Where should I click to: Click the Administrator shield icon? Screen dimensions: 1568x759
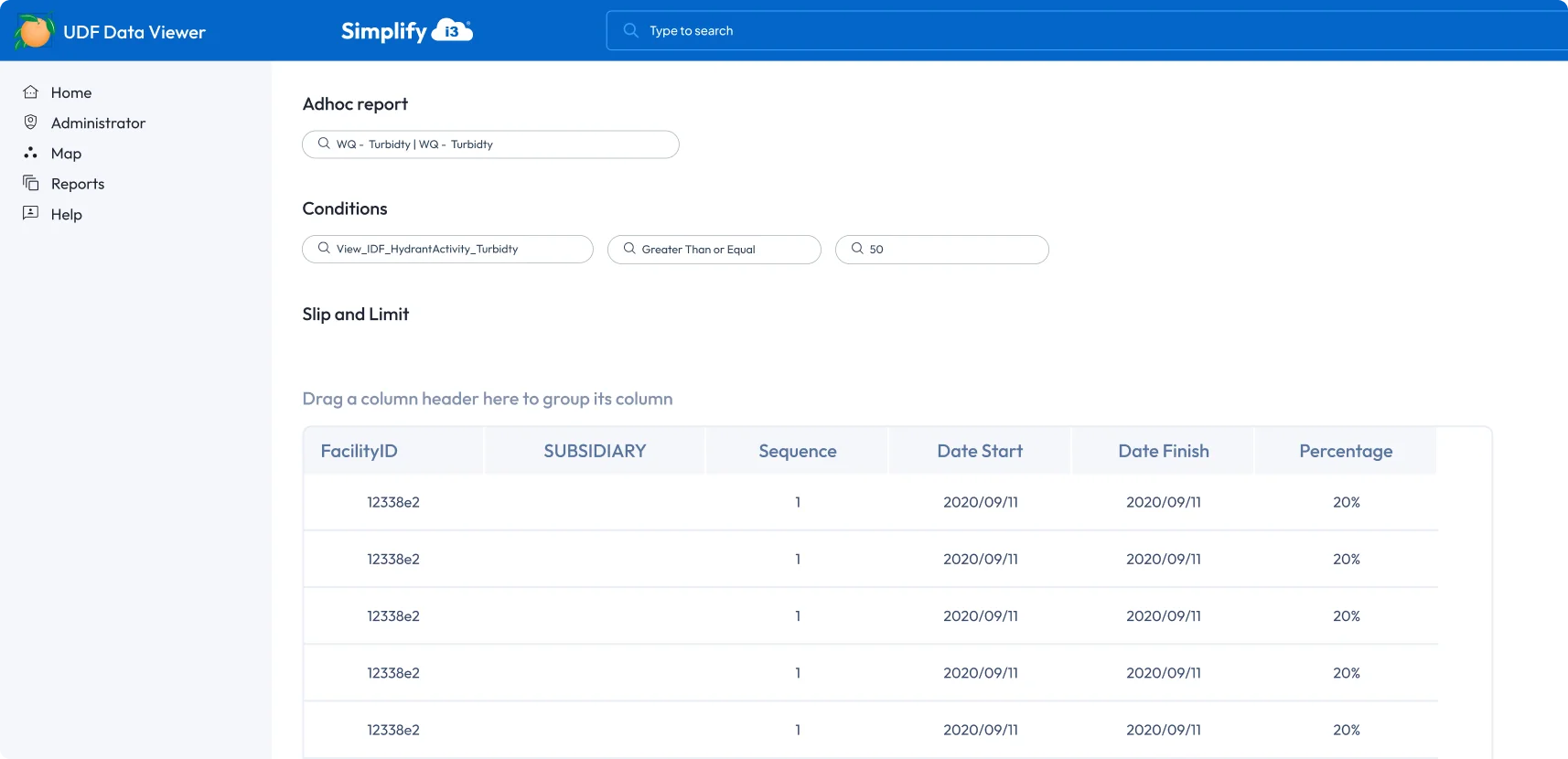[x=31, y=123]
